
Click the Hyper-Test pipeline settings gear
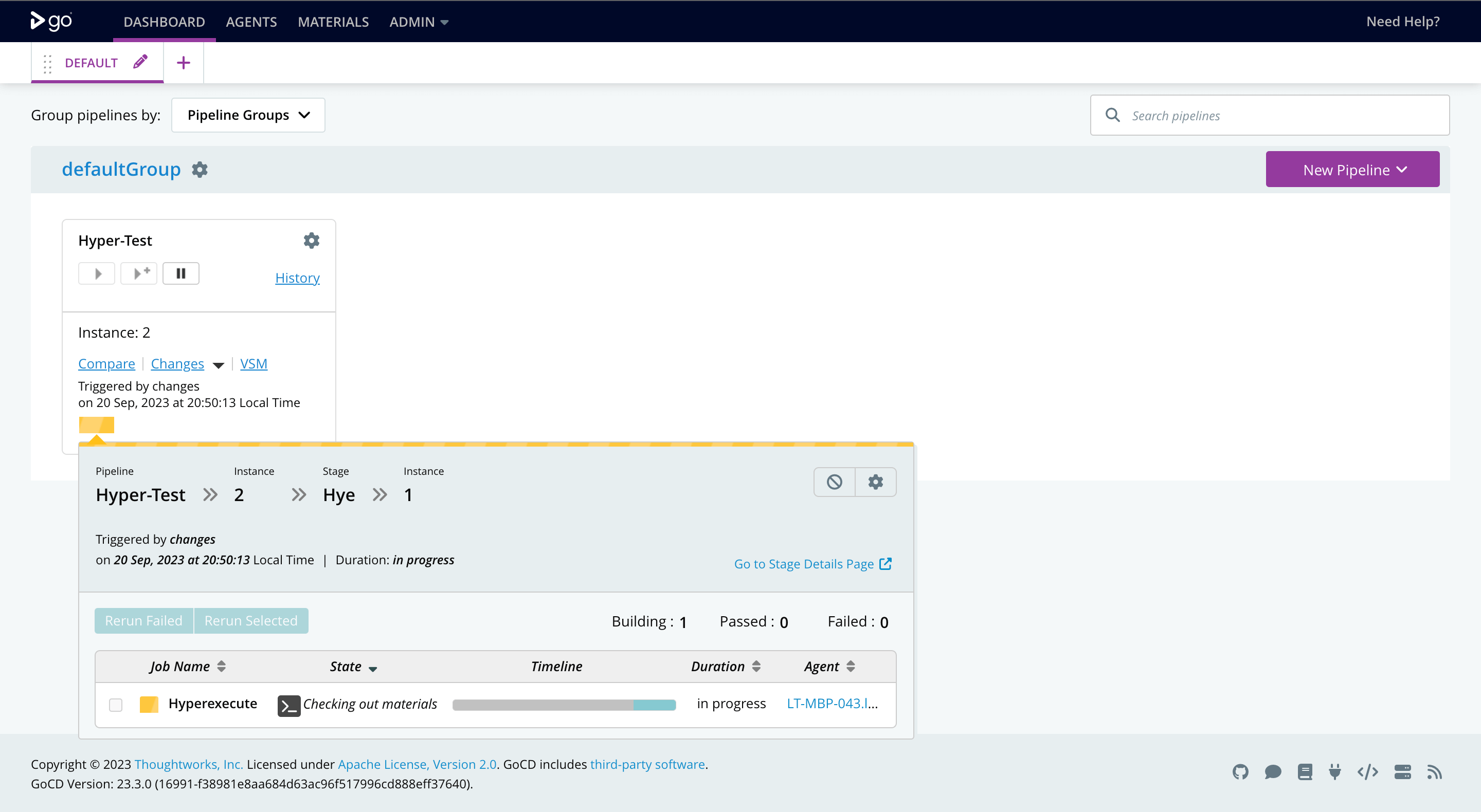(x=311, y=240)
